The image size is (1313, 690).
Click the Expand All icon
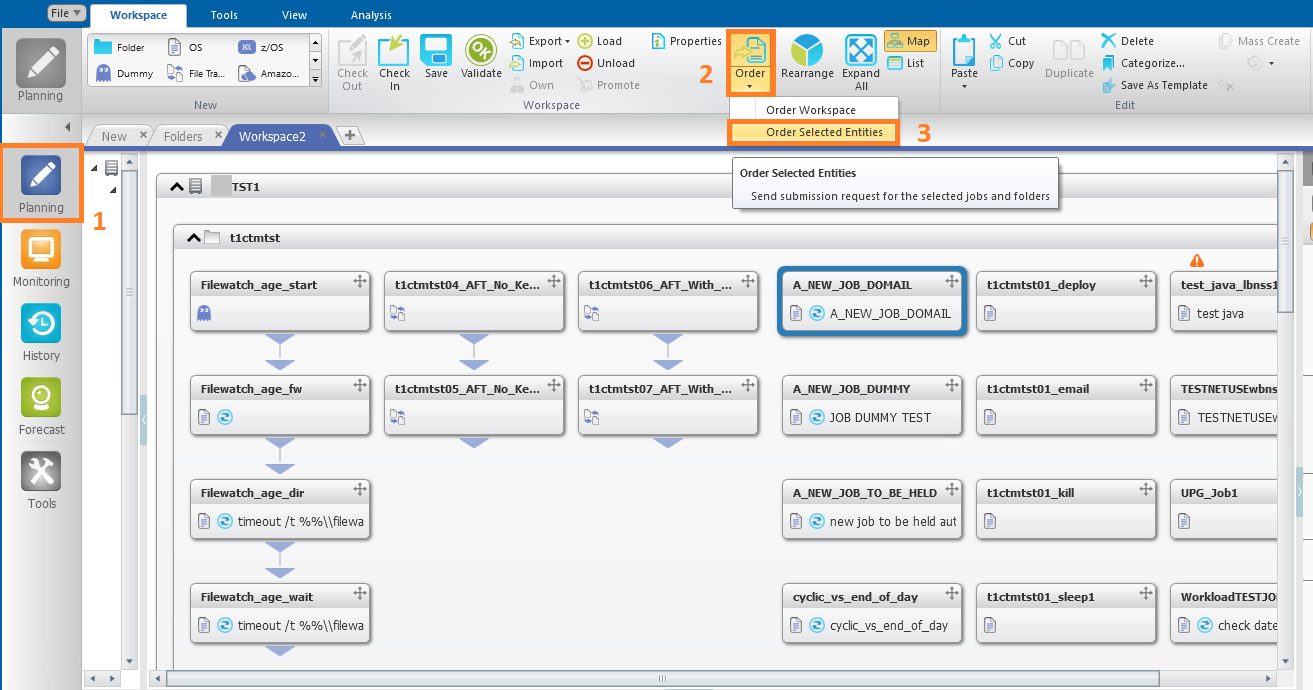coord(860,52)
